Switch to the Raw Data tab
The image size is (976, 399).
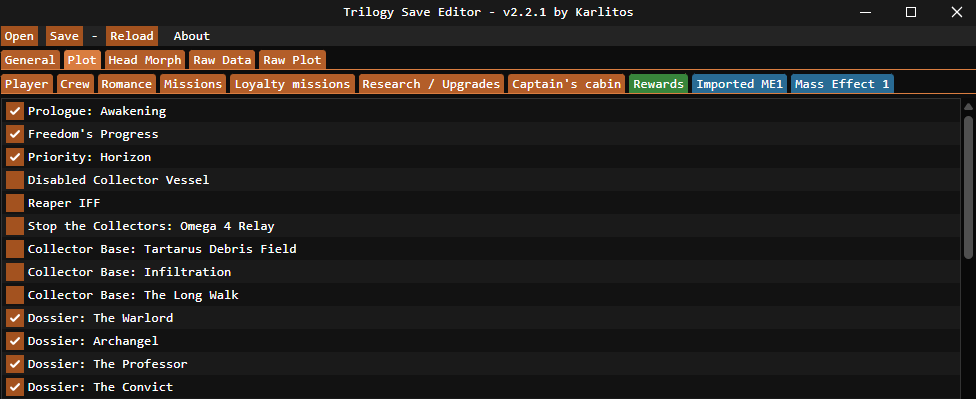tap(222, 60)
